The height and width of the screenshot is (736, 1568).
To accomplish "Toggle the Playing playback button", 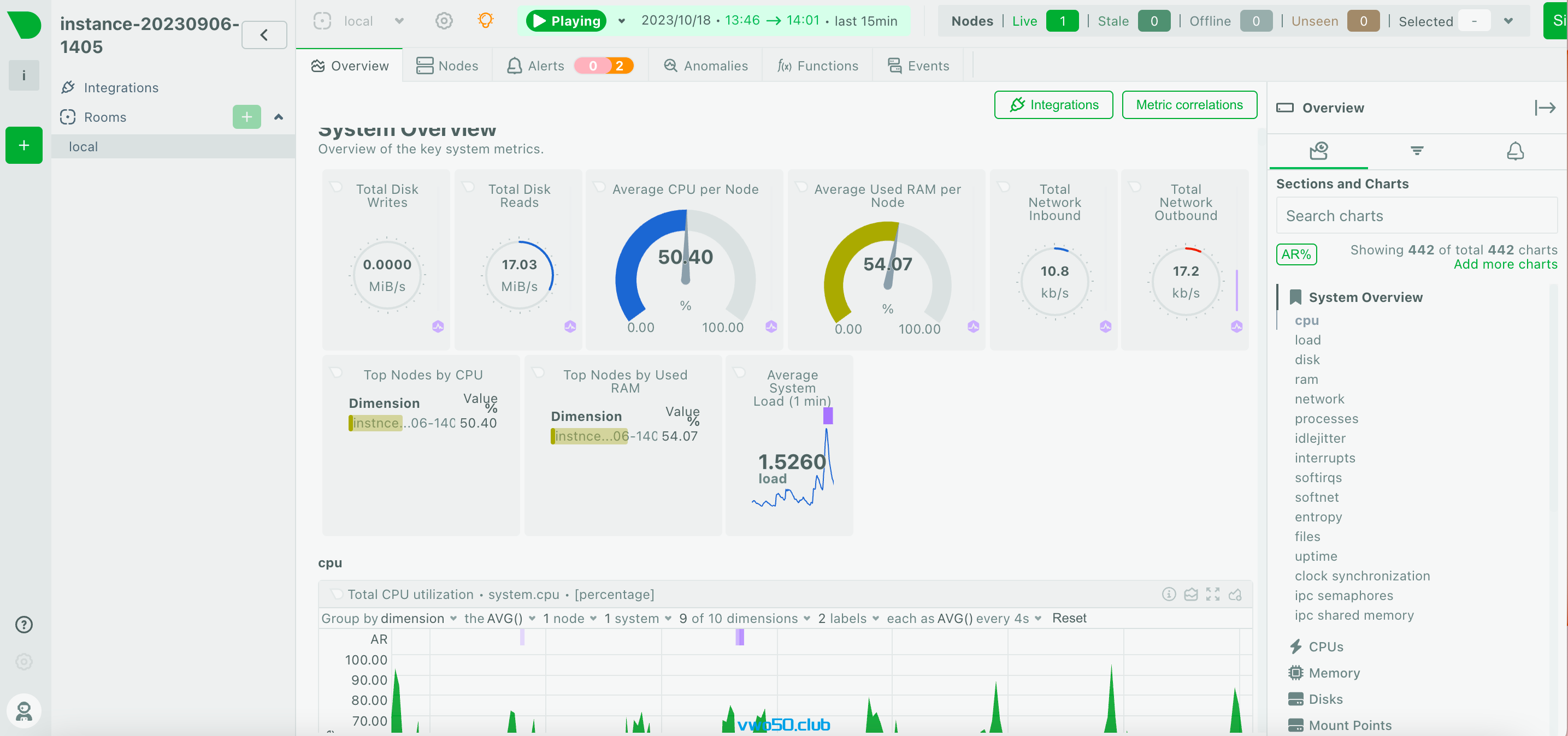I will [565, 21].
